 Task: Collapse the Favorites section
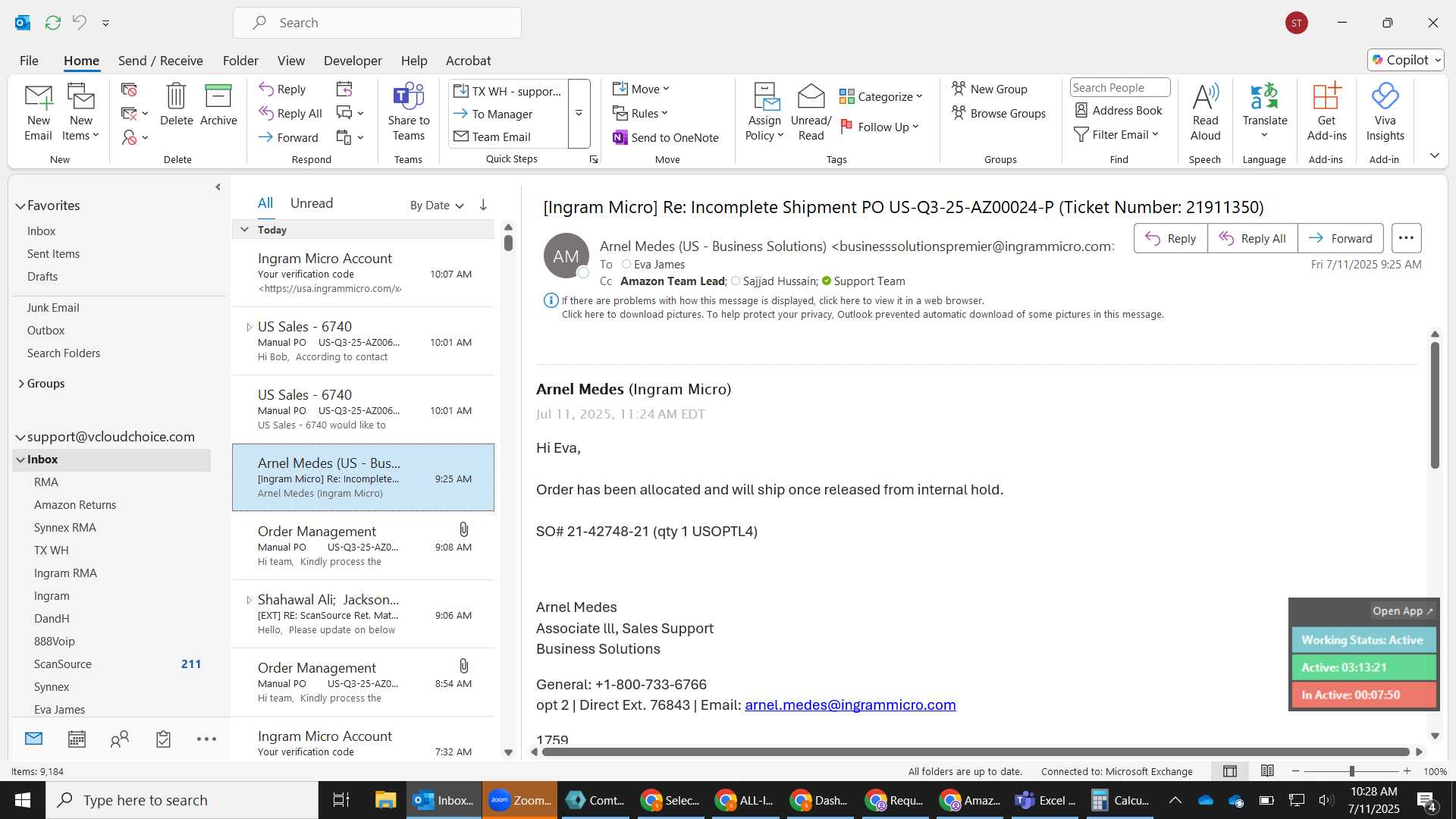(20, 206)
